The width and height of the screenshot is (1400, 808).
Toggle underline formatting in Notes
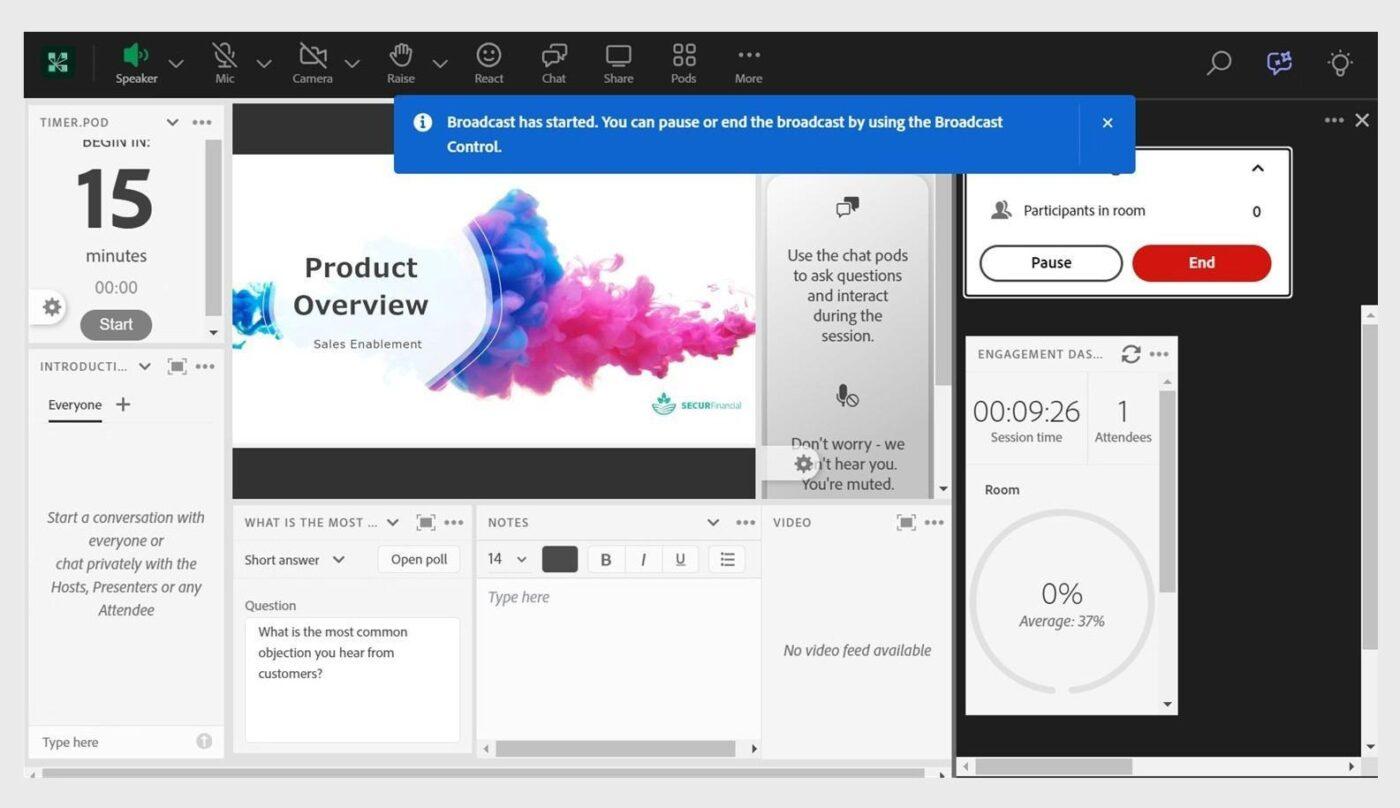(680, 559)
